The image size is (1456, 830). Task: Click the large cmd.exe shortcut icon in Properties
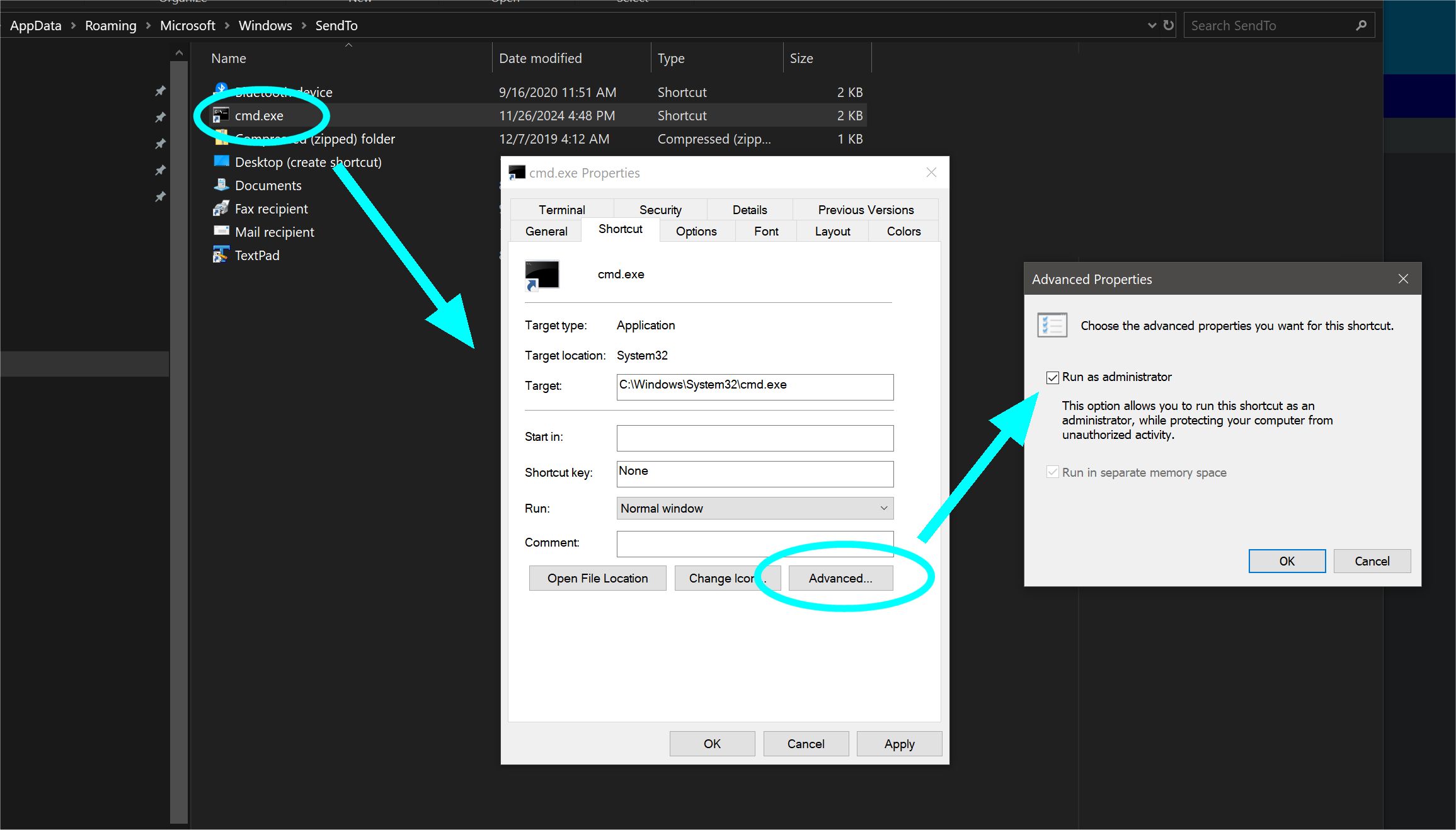542,275
